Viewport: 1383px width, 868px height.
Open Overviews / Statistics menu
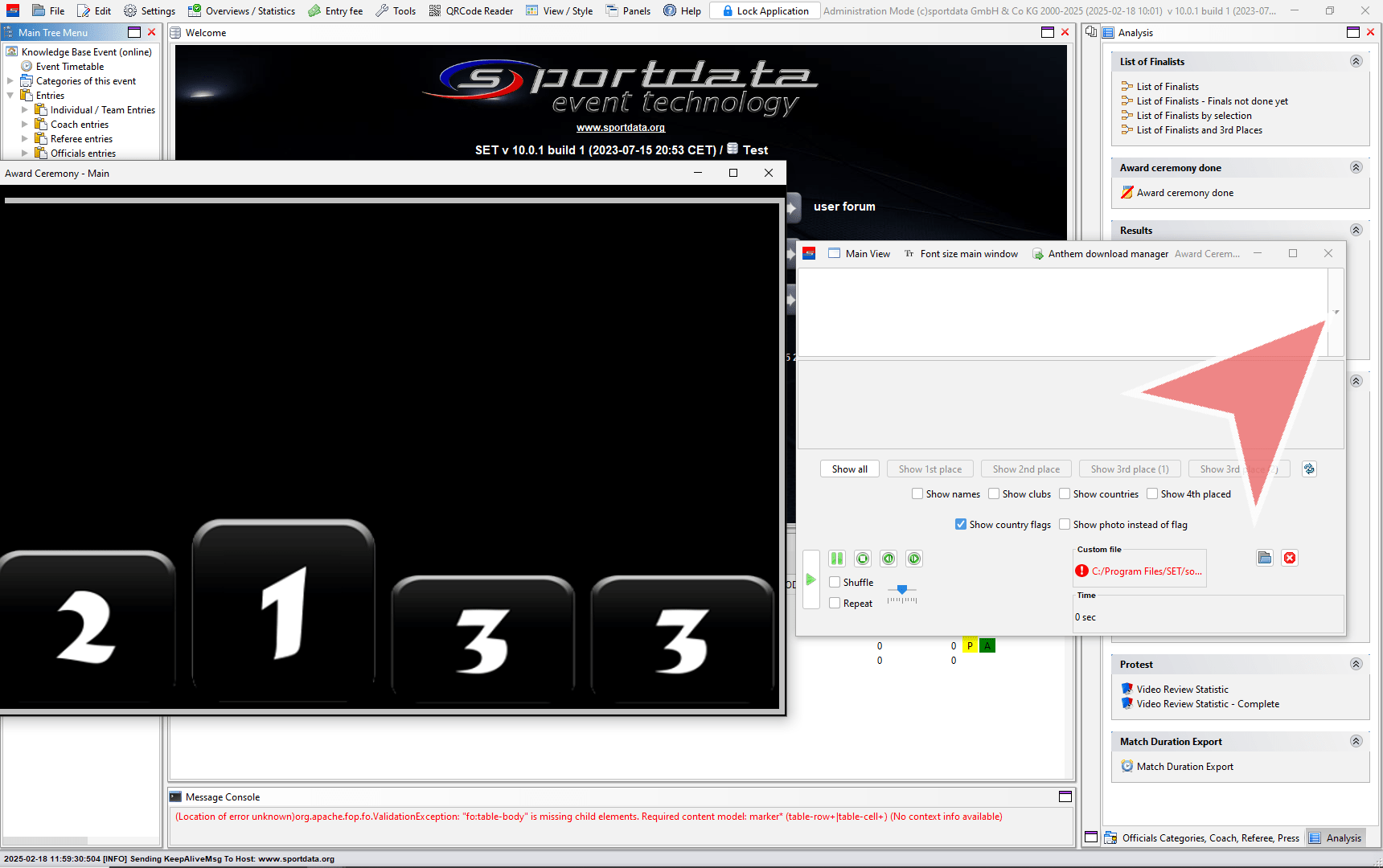click(242, 11)
